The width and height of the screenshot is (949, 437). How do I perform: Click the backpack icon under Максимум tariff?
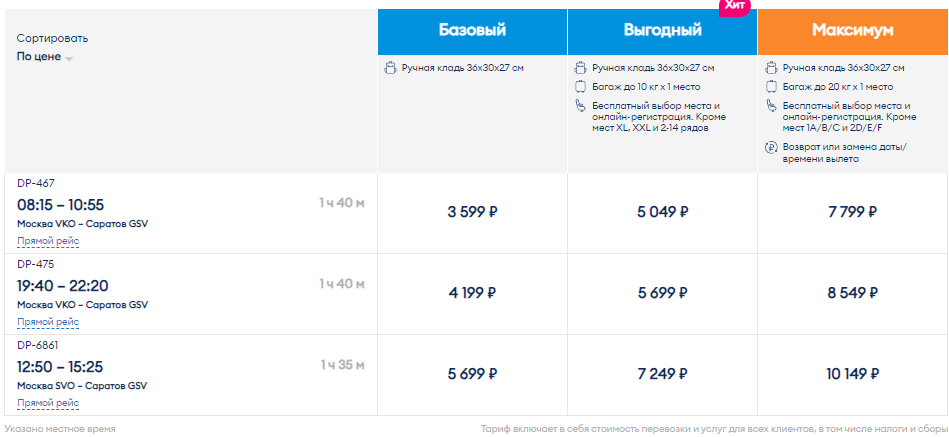point(771,68)
